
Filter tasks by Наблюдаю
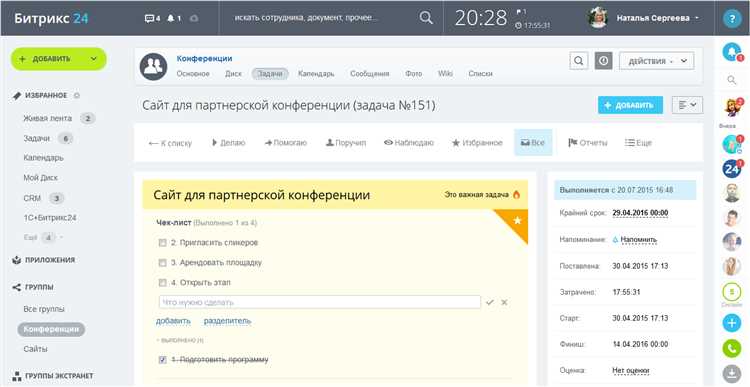409,143
